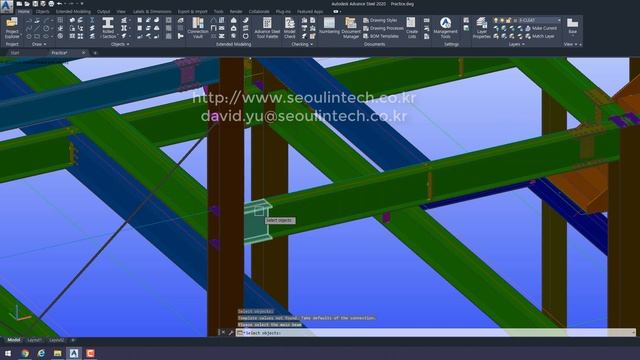Click the Save icon in quick access toolbar
This screenshot has width=640, height=360.
point(35,4)
